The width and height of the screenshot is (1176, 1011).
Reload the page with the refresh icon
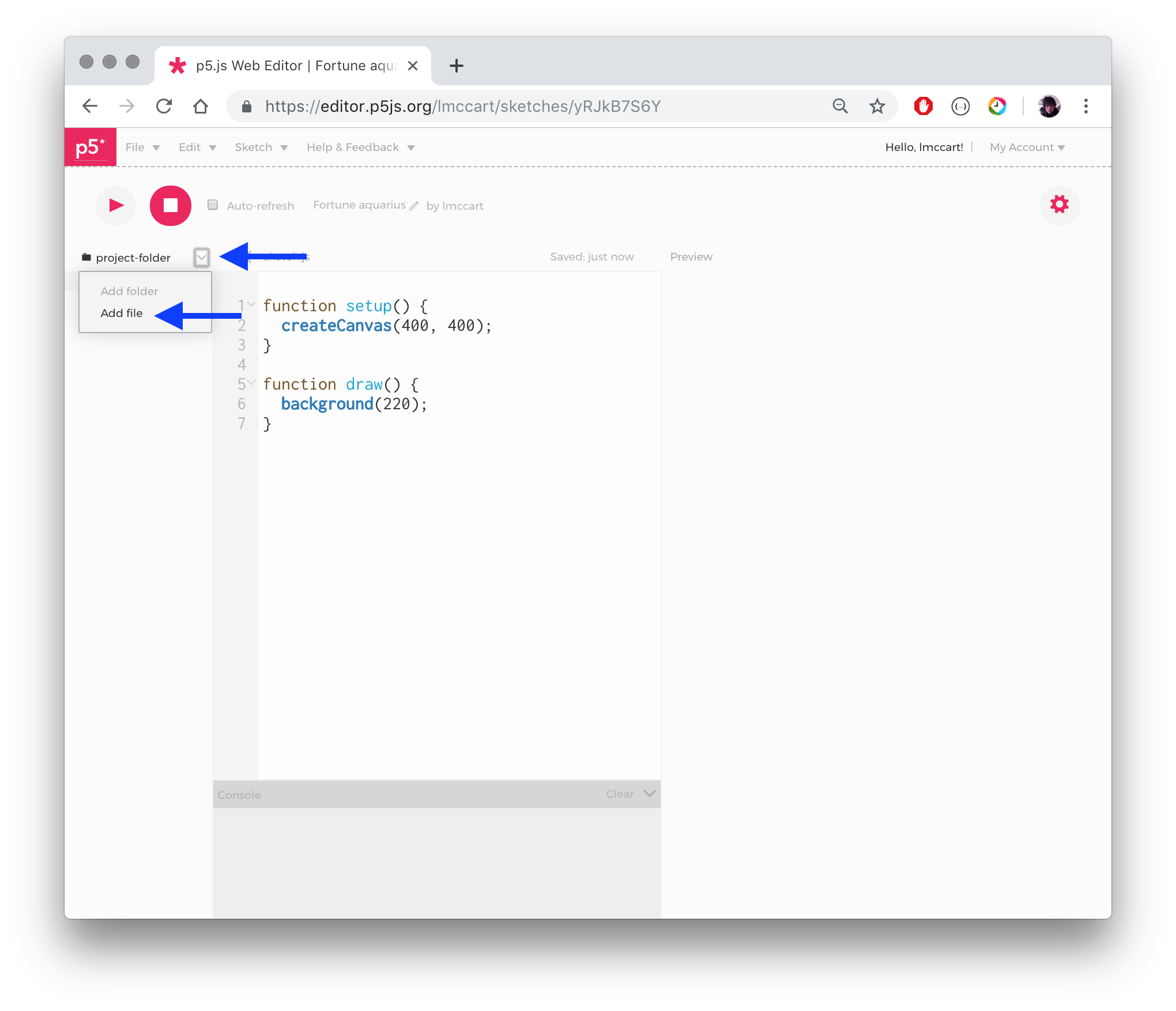tap(164, 106)
